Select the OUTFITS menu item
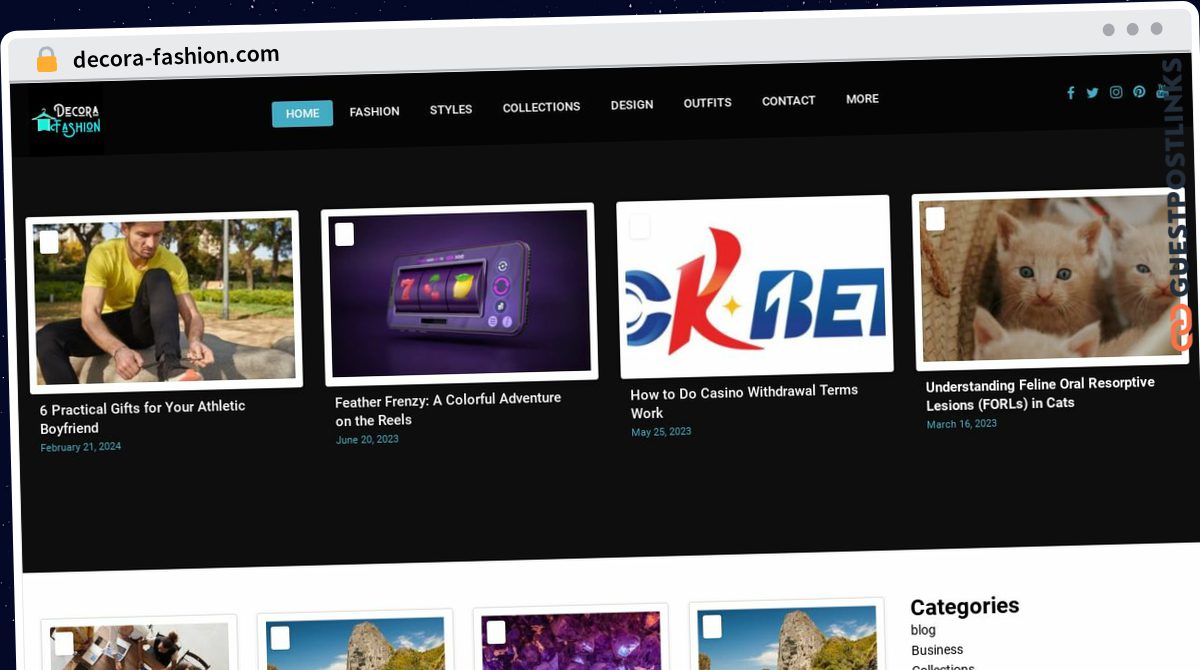This screenshot has width=1200, height=670. coord(707,103)
